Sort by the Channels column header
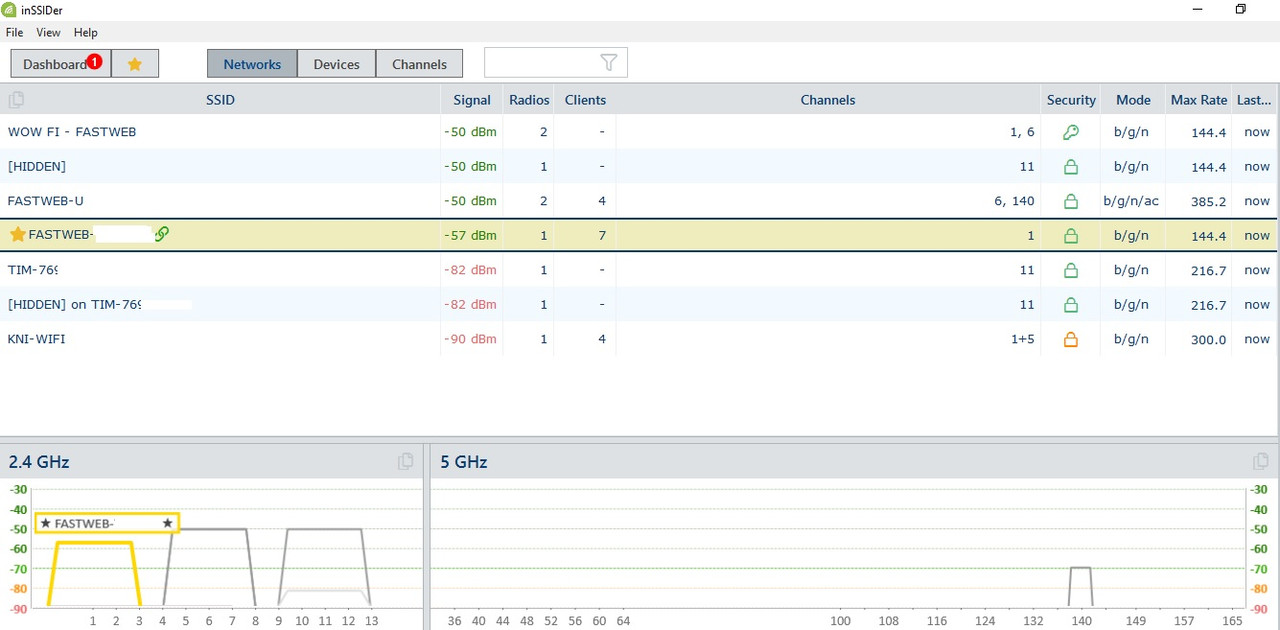Viewport: 1280px width, 630px height. tap(828, 100)
